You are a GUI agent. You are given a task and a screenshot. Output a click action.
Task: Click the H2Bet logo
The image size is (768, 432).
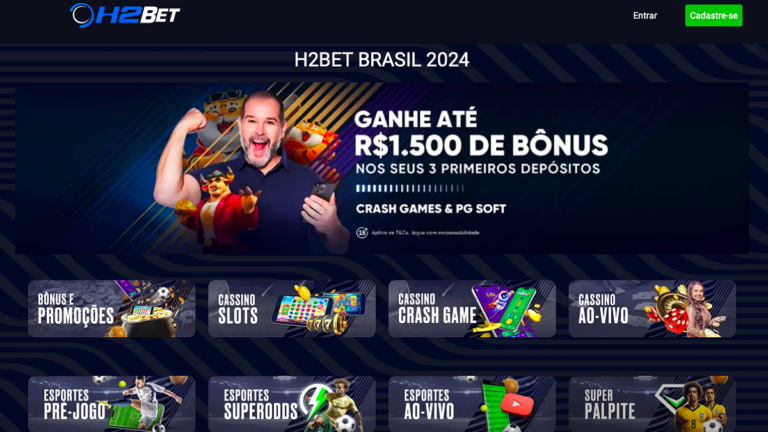click(125, 15)
